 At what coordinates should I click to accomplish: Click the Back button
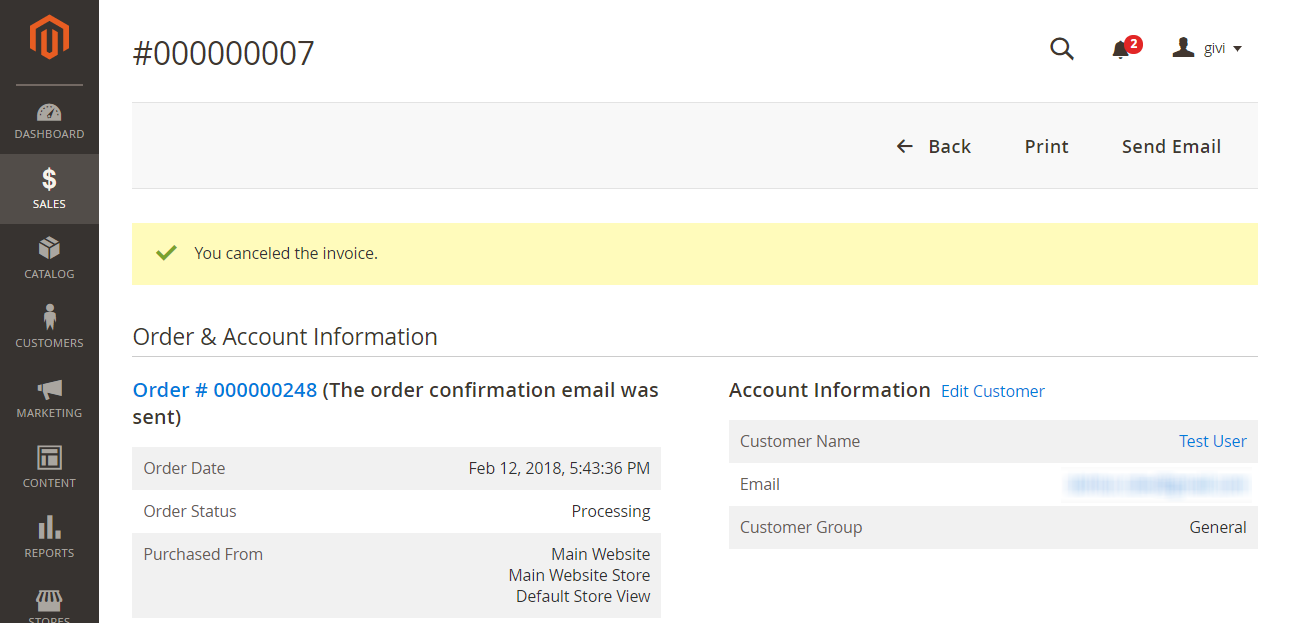point(933,146)
